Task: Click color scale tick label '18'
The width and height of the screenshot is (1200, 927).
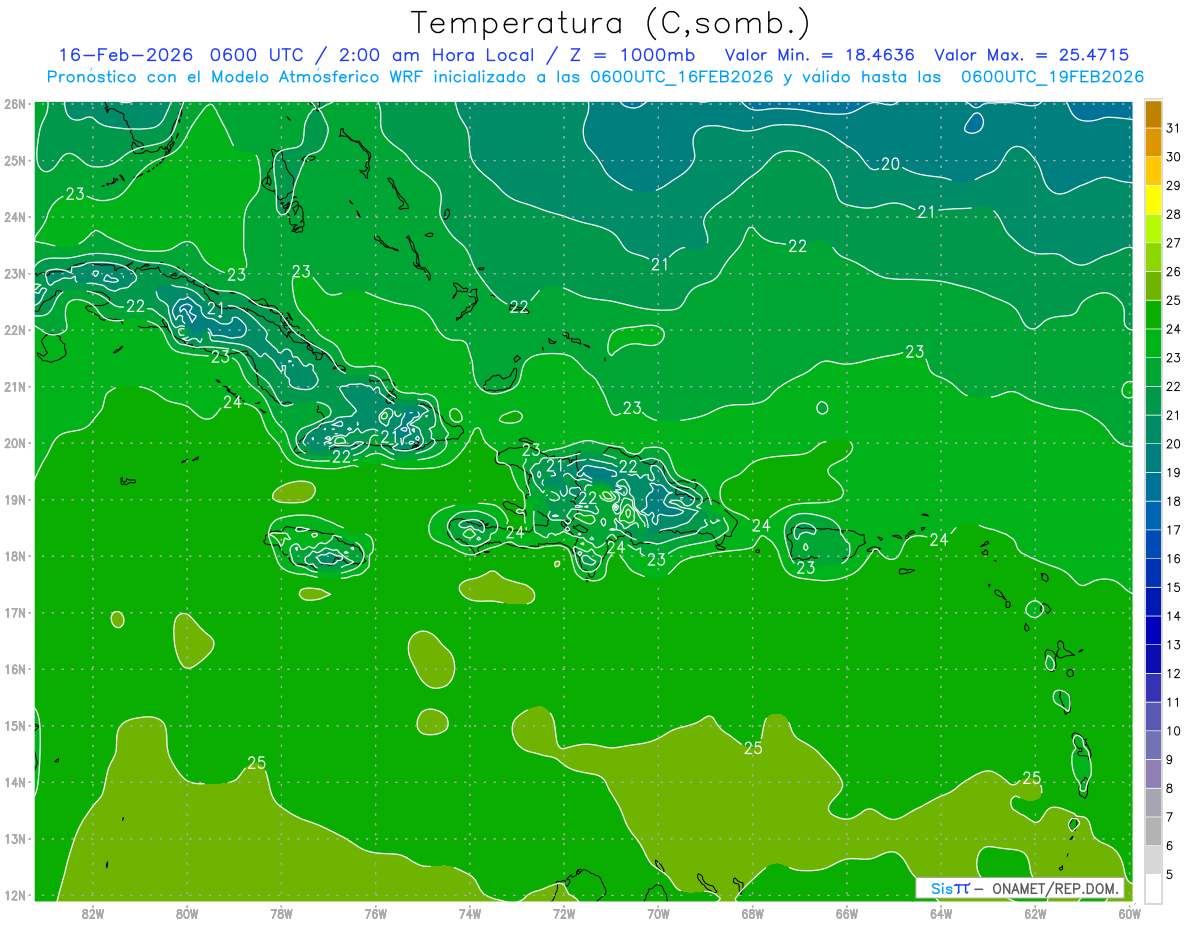Action: [x=1173, y=501]
